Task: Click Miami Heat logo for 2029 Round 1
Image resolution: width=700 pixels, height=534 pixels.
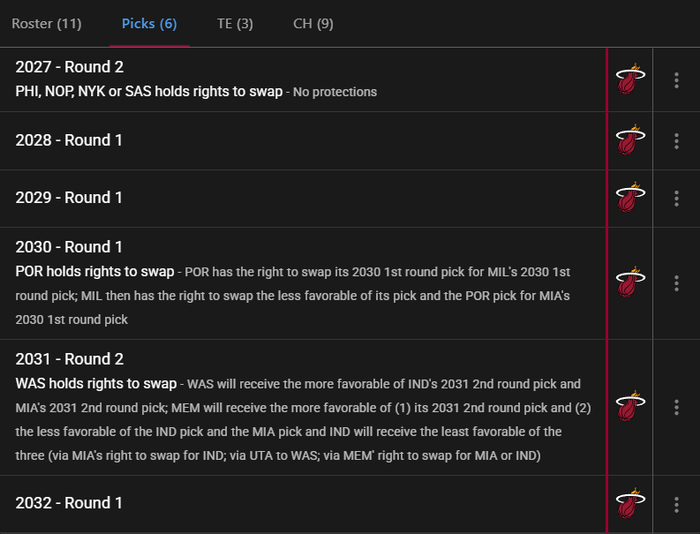Action: [x=630, y=197]
